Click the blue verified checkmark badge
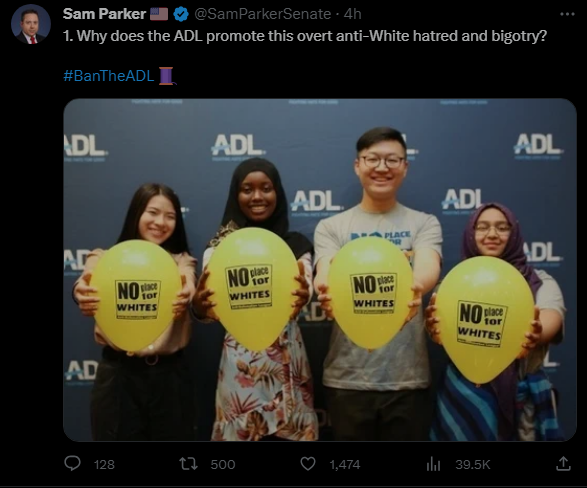587x488 pixels. pyautogui.click(x=181, y=14)
